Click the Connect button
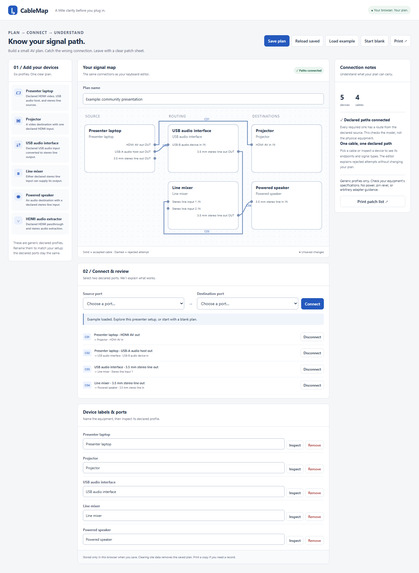 point(312,304)
